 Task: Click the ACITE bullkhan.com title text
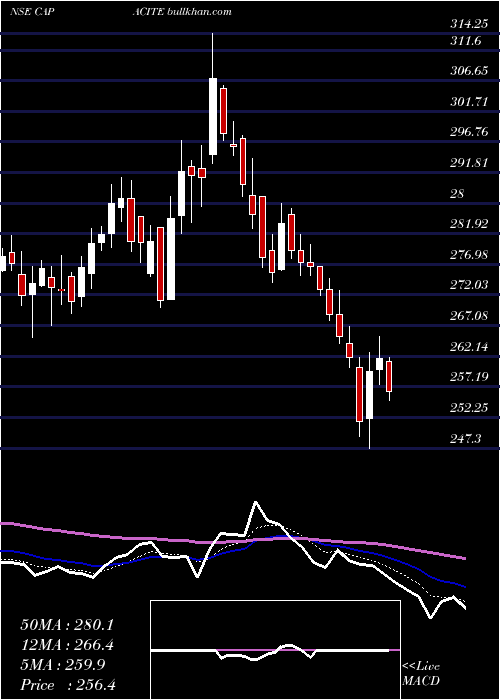pos(182,12)
